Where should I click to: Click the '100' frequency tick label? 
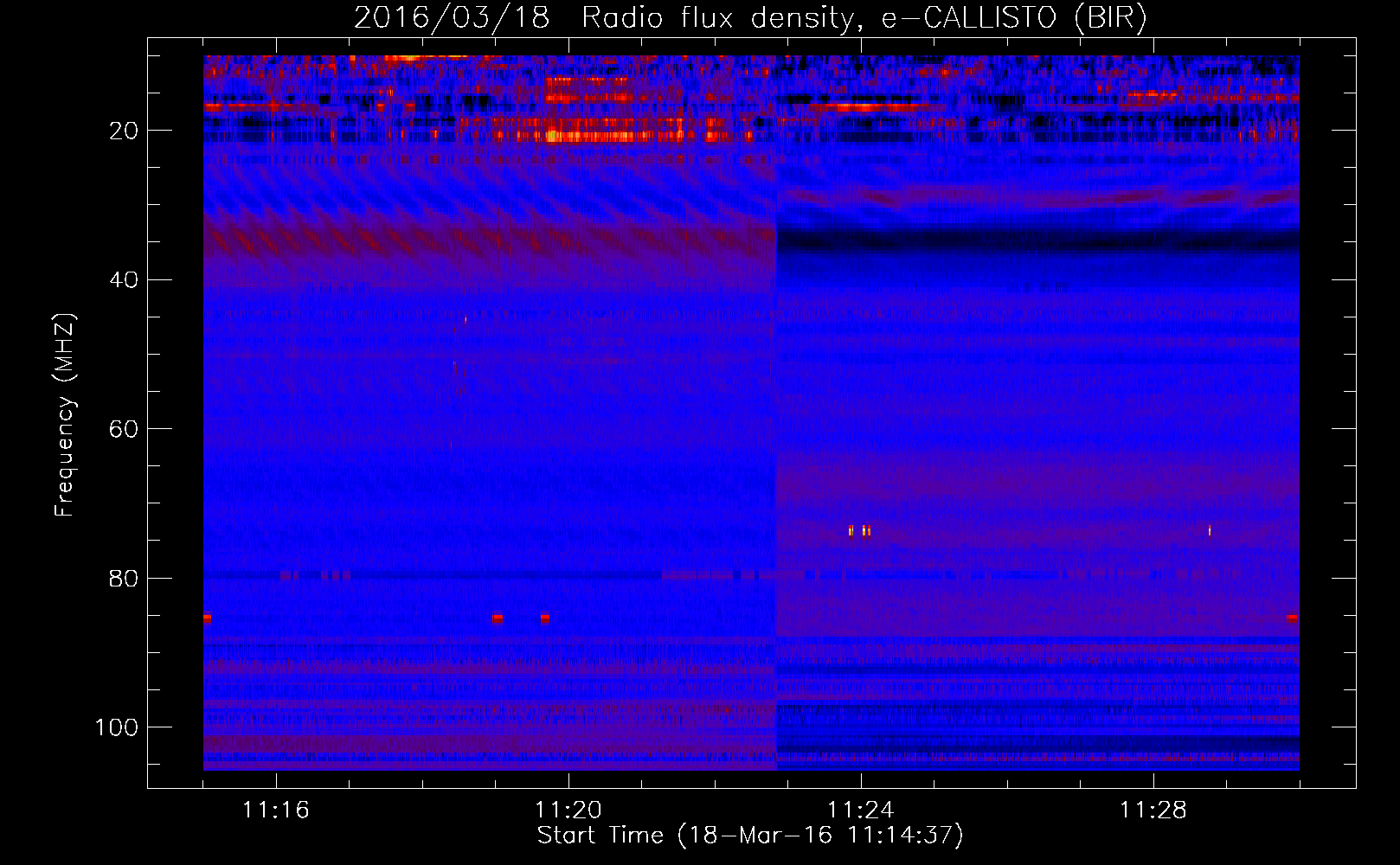[x=117, y=727]
